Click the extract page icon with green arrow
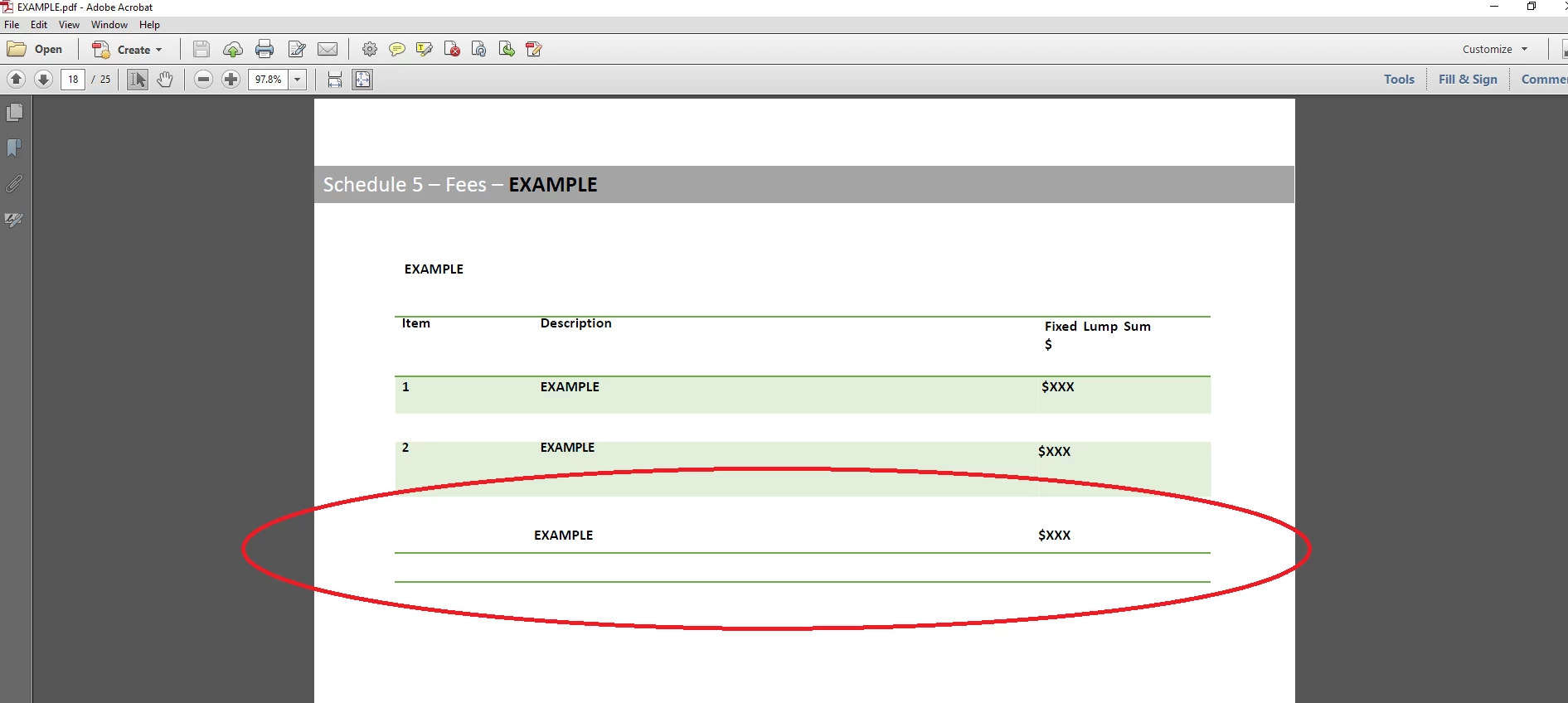 (507, 50)
